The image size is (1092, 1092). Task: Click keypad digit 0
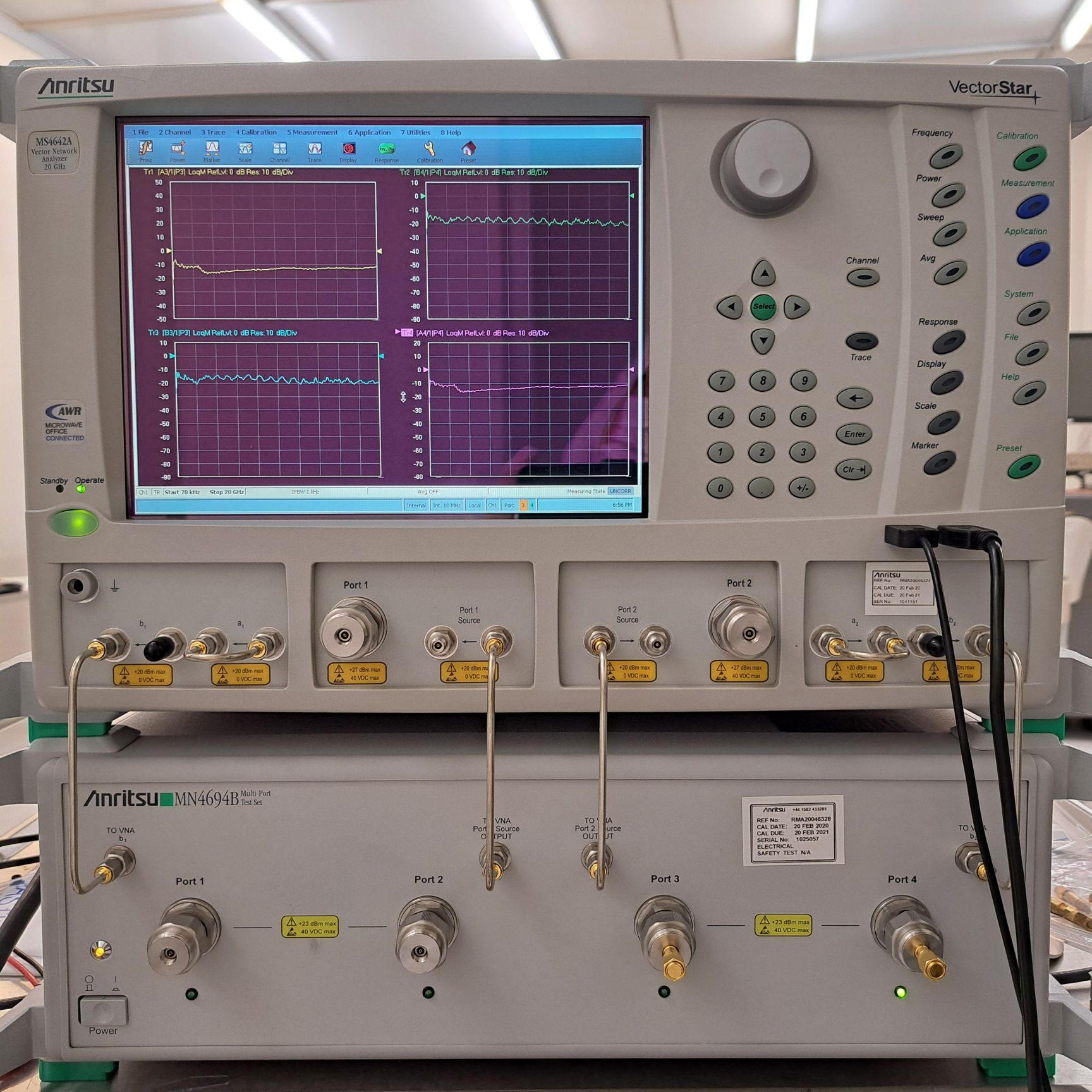point(720,488)
